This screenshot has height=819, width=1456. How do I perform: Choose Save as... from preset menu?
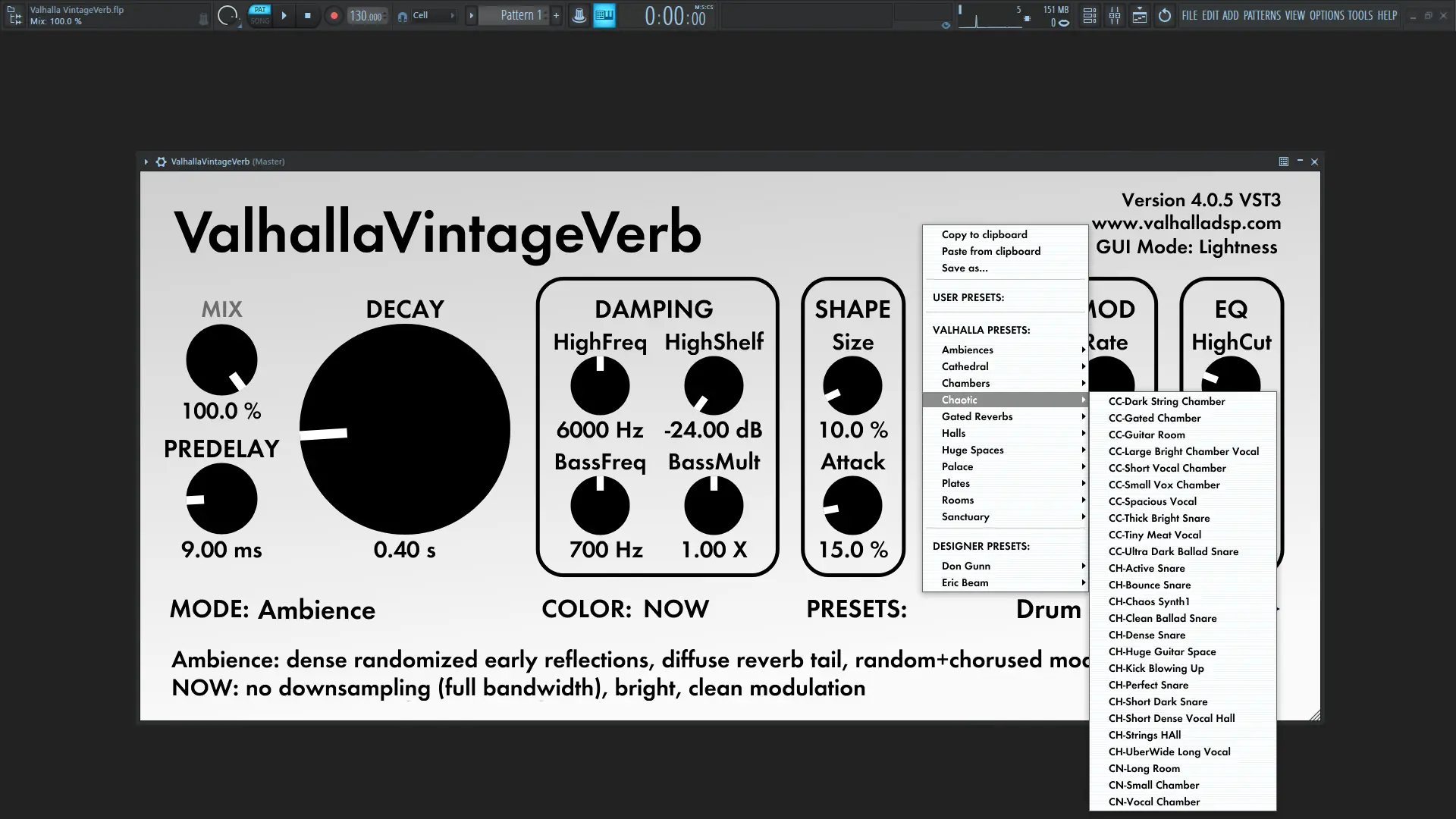pos(965,268)
